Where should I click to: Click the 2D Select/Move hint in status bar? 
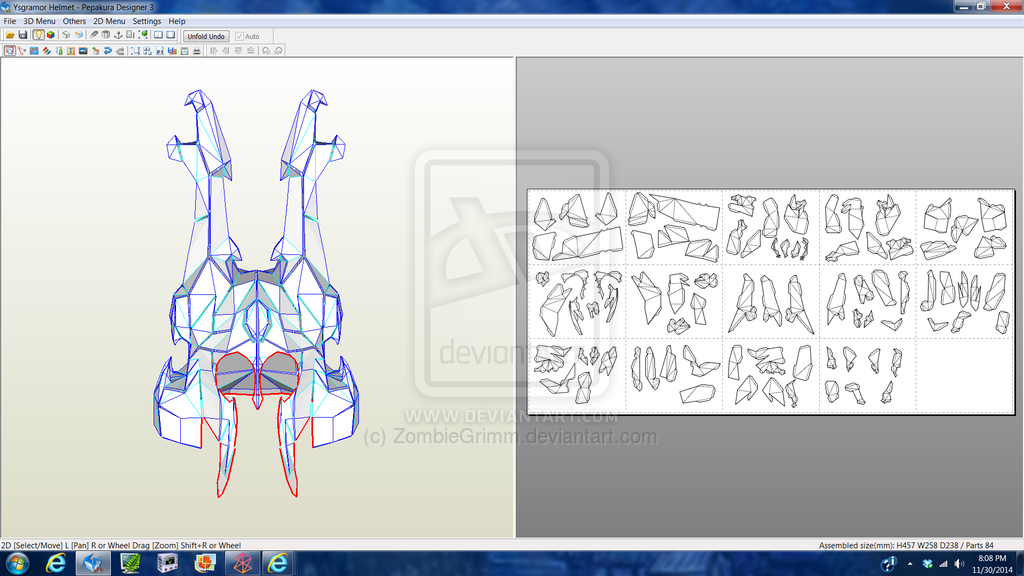click(x=121, y=545)
